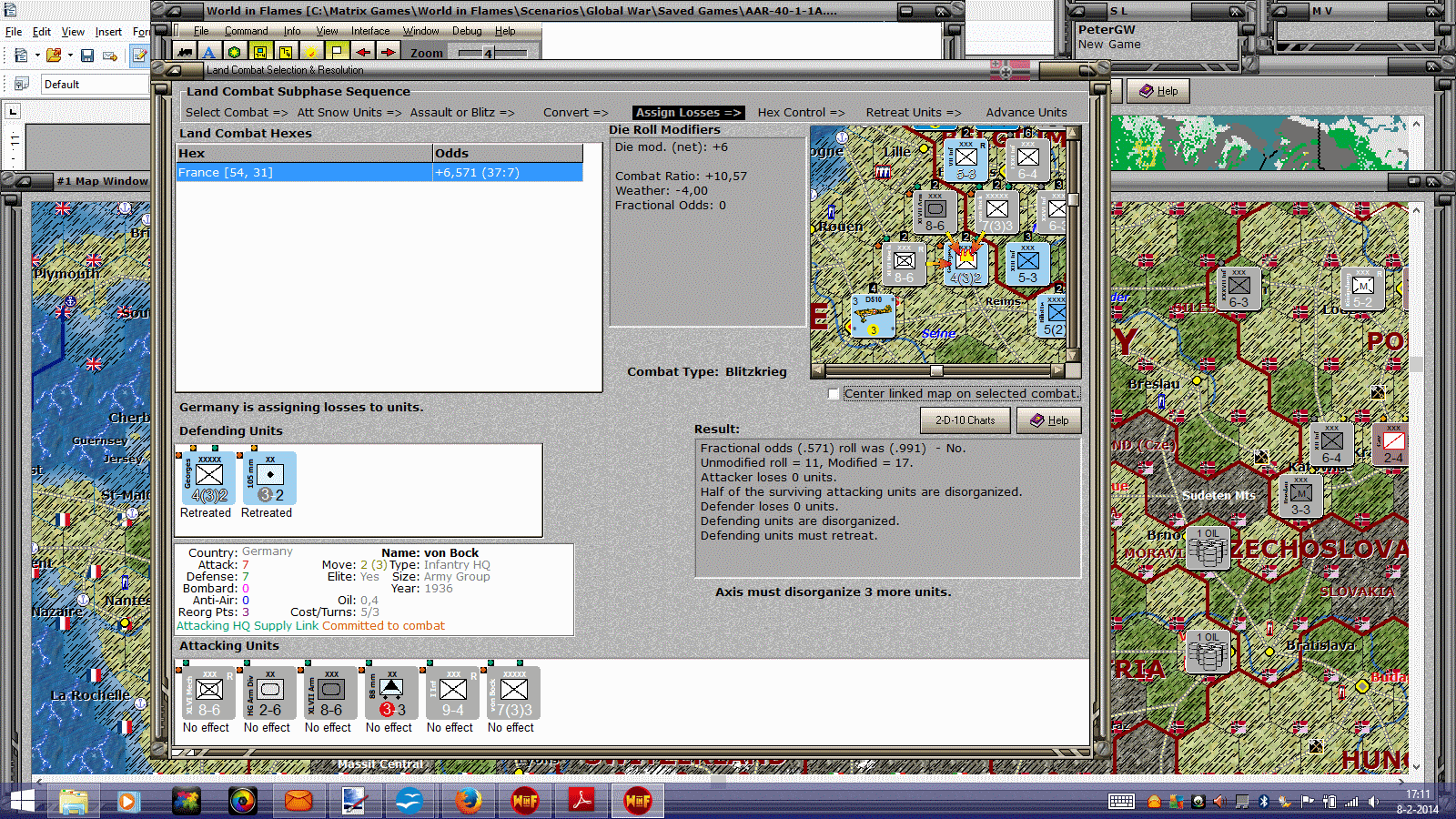Click the 6-3 unit on the main map
The width and height of the screenshot is (1456, 819).
click(1239, 288)
